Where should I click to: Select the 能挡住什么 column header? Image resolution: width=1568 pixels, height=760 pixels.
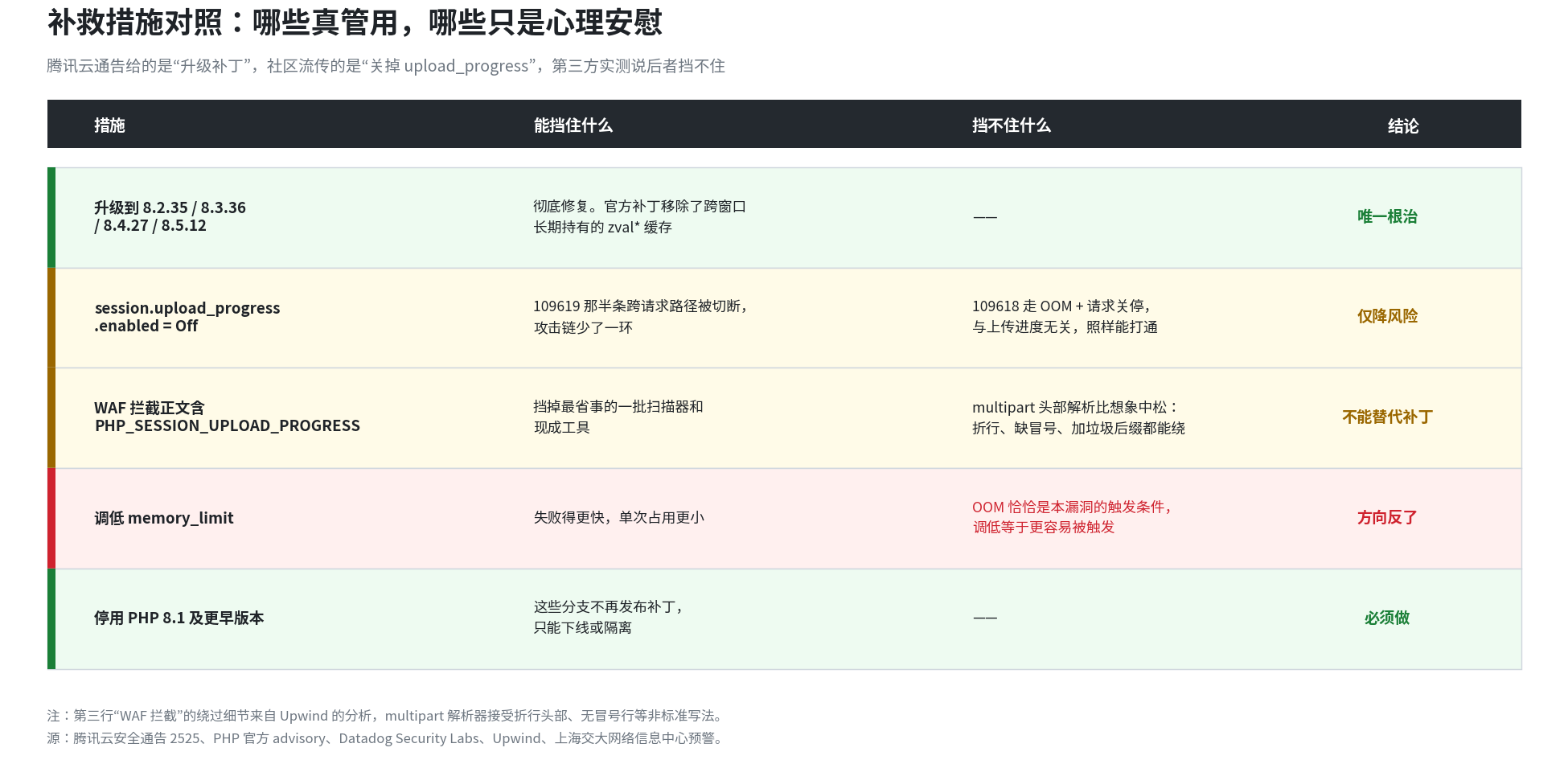(x=573, y=125)
